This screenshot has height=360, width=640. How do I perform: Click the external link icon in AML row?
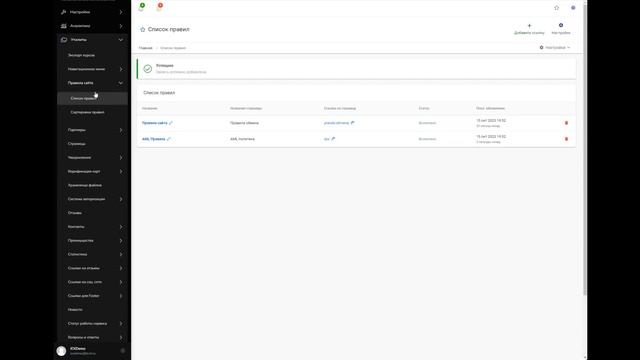[x=333, y=139]
